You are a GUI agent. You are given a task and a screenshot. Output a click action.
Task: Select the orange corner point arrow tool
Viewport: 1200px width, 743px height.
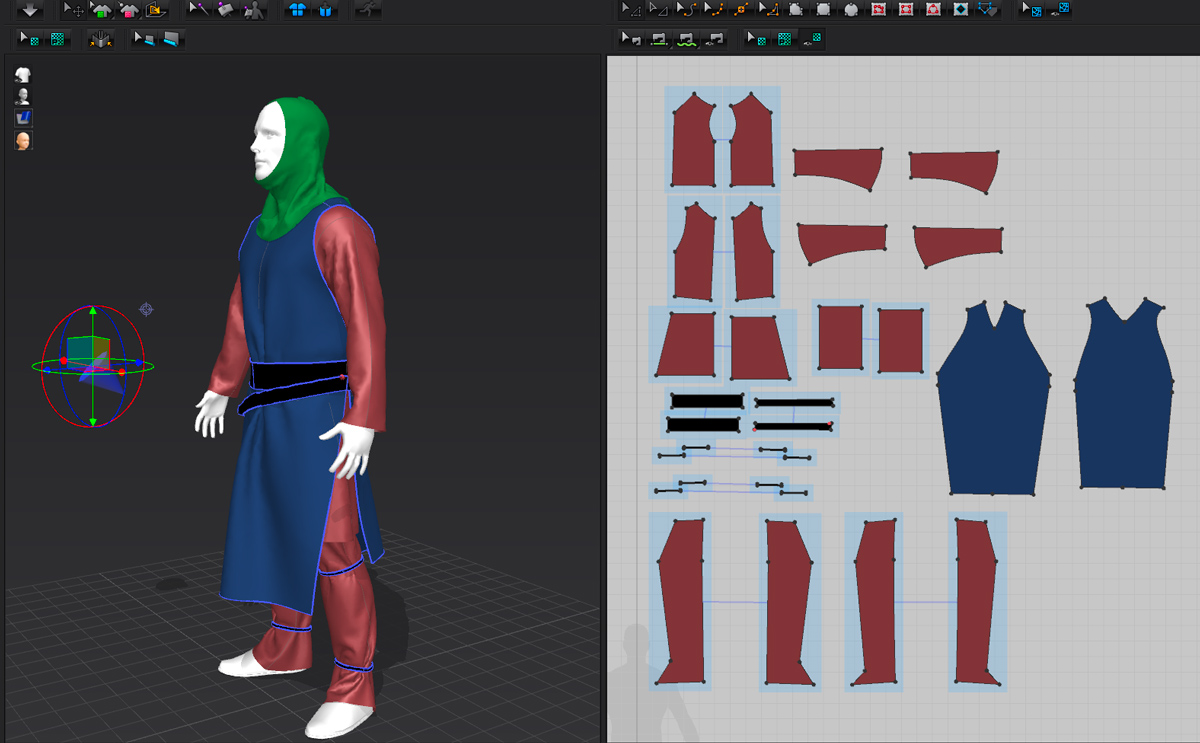768,9
